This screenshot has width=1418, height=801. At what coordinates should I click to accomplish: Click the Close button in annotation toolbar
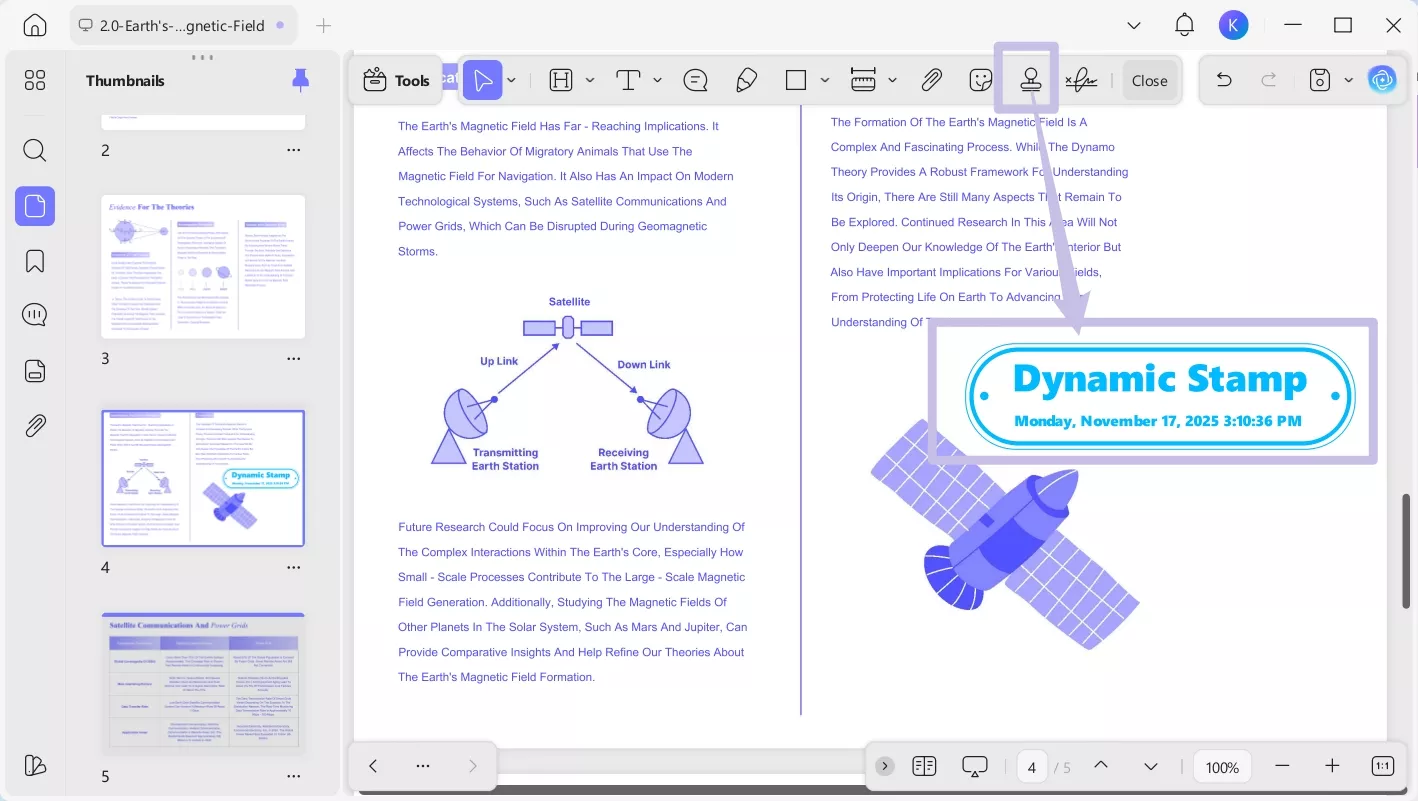click(1149, 81)
